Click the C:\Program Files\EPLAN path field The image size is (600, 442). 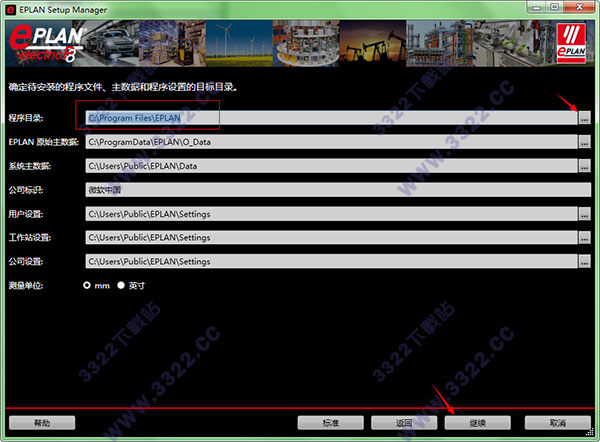(x=331, y=118)
